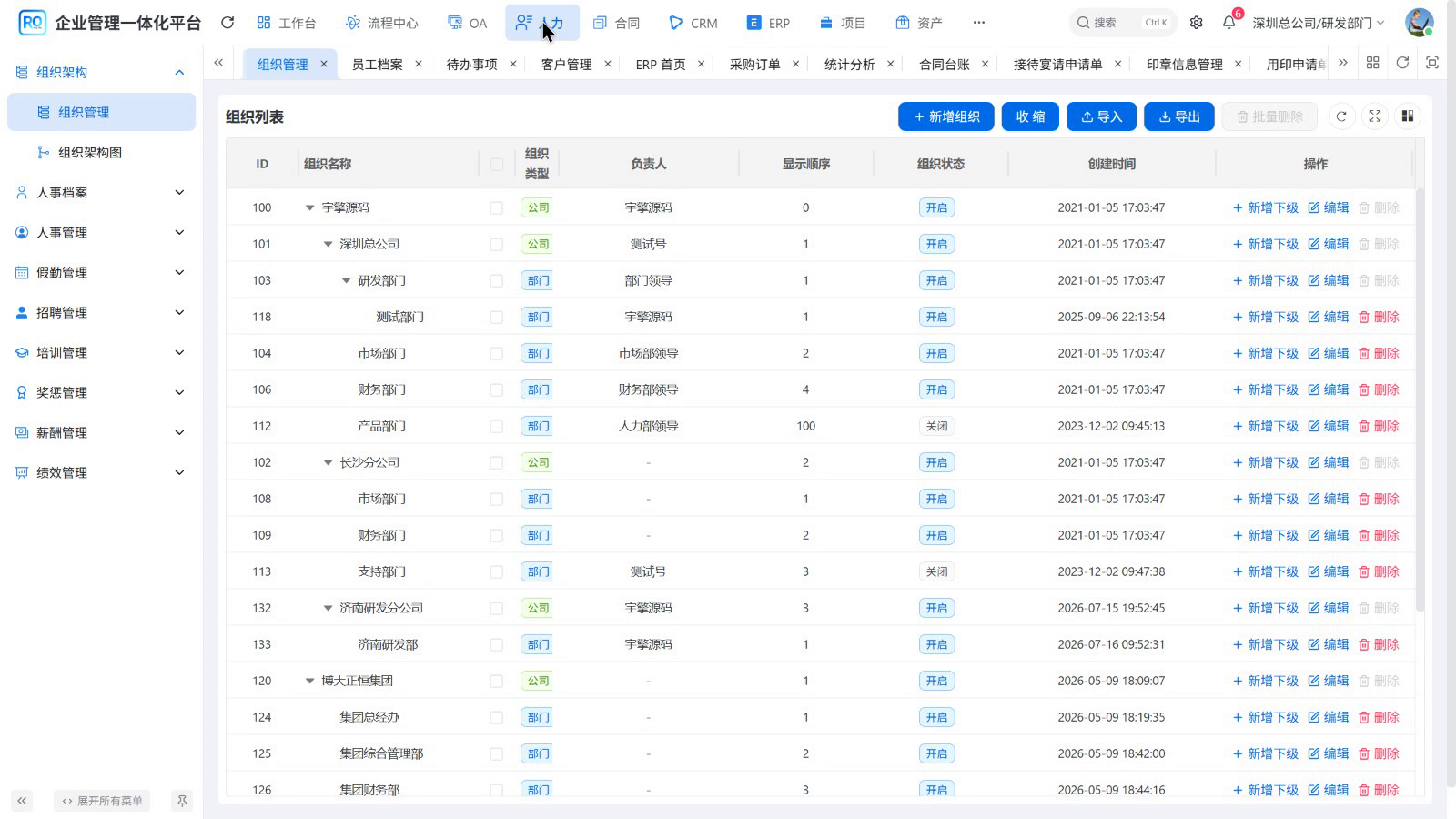1456x819 pixels.
Task: Collapse the 深圳总公司 tree node
Action: 328,244
